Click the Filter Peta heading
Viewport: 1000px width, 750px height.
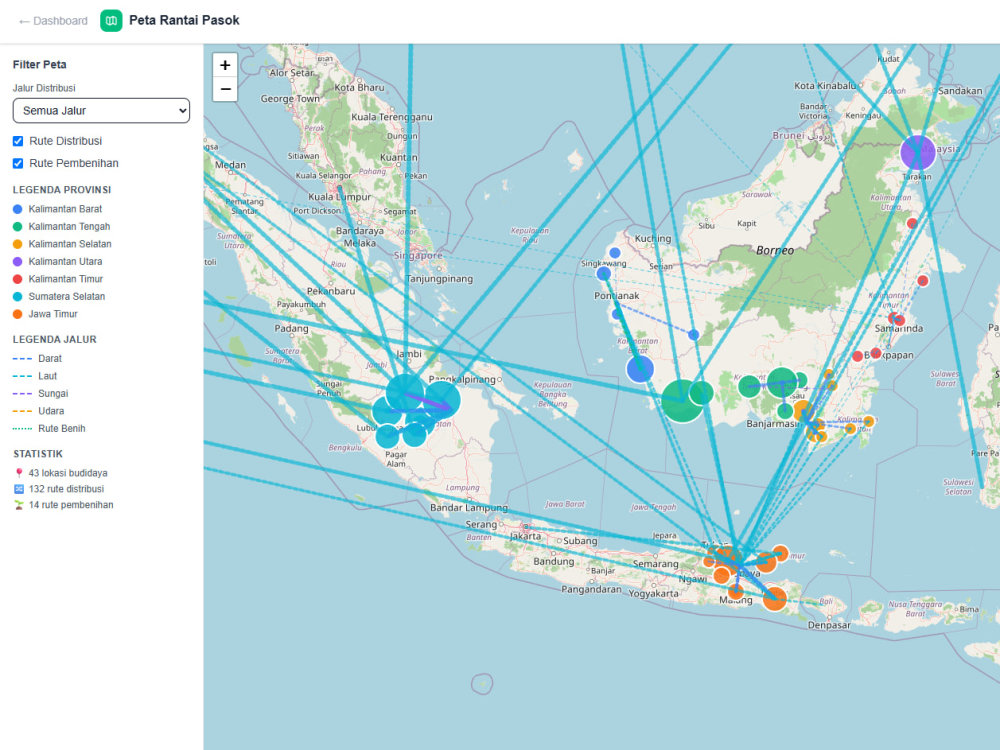(x=40, y=64)
